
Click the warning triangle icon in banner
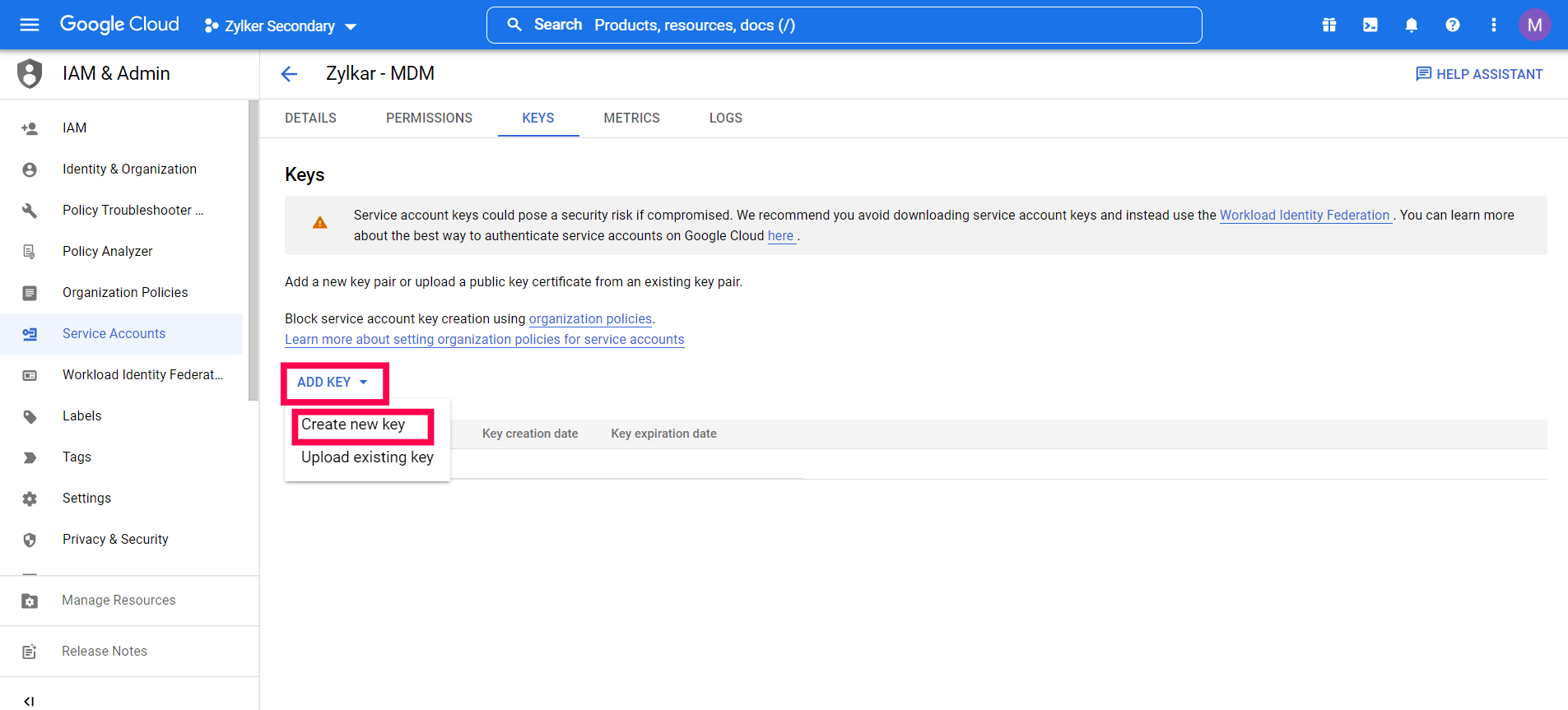click(x=320, y=223)
